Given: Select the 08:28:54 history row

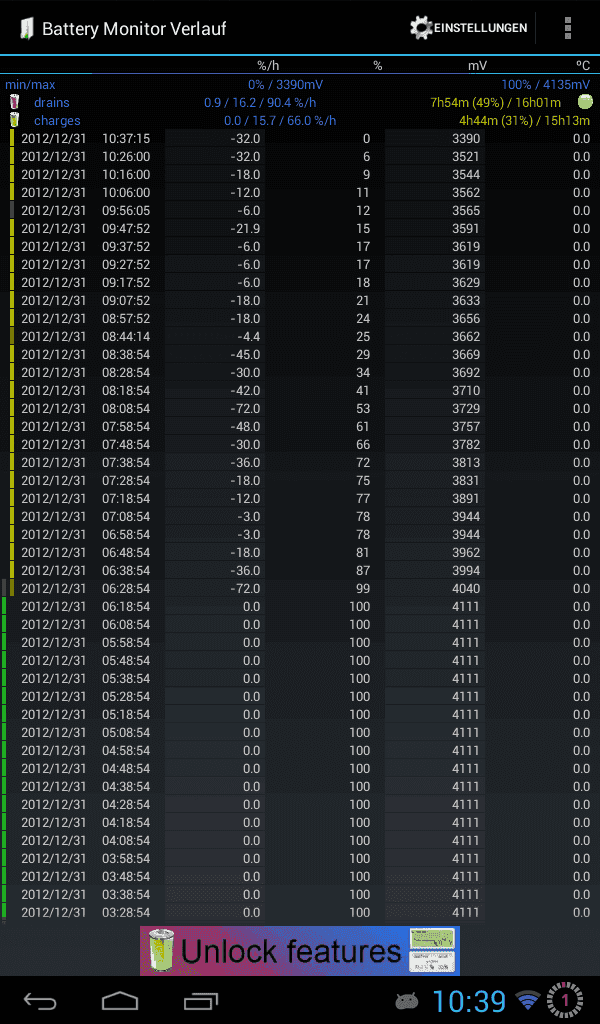Looking at the screenshot, I should click(x=300, y=372).
